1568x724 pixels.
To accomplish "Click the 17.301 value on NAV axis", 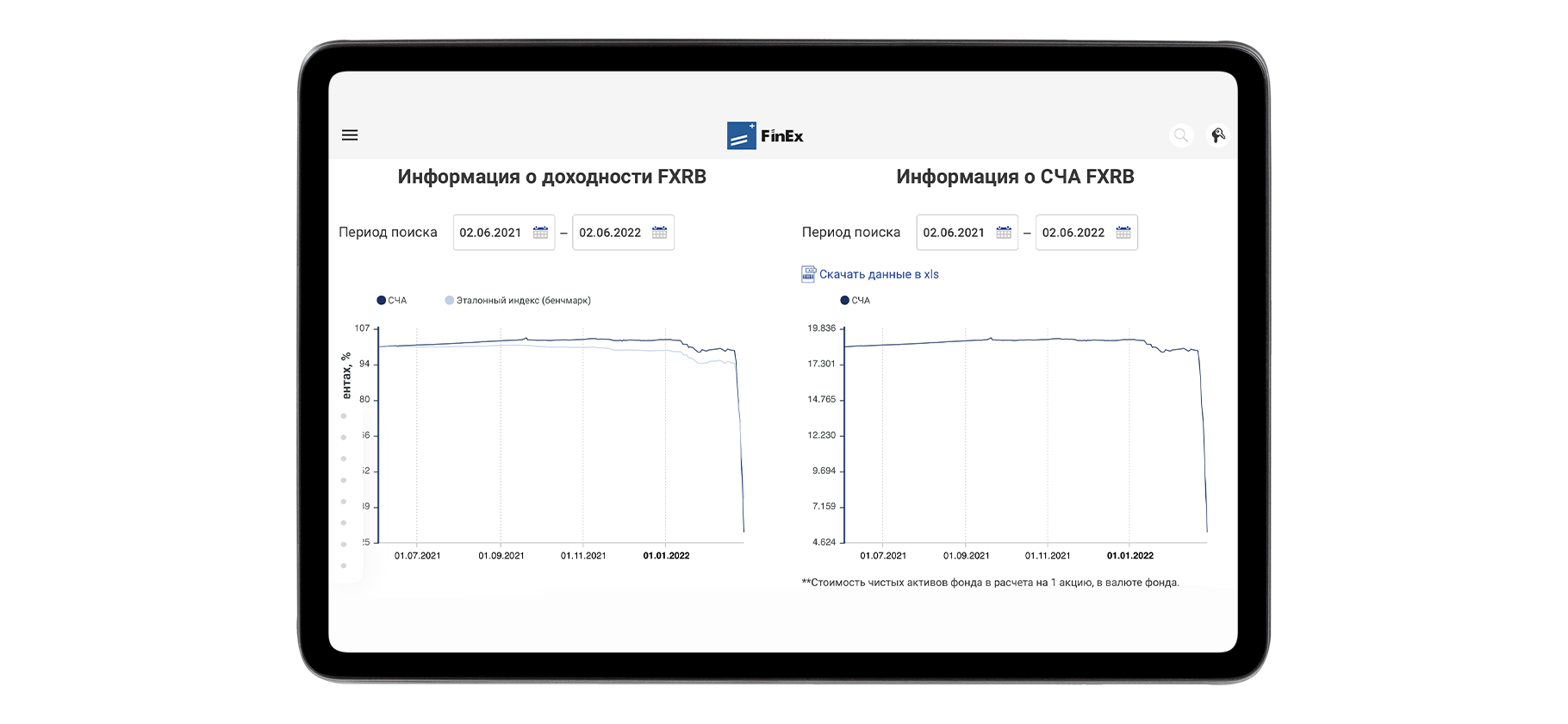I will point(821,364).
